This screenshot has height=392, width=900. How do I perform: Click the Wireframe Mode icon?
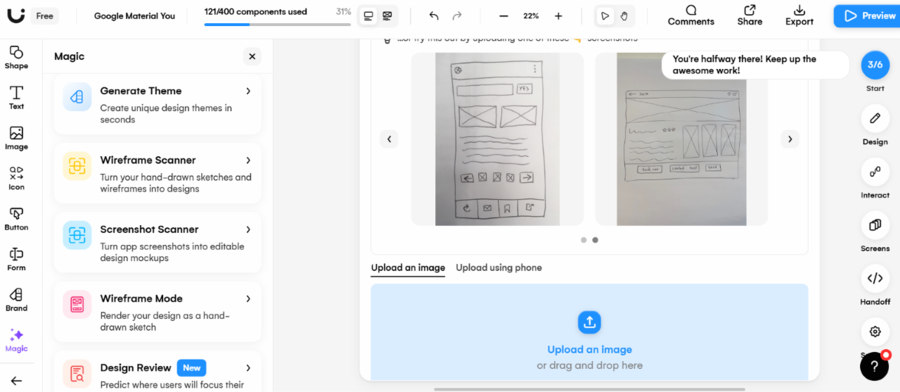click(77, 304)
